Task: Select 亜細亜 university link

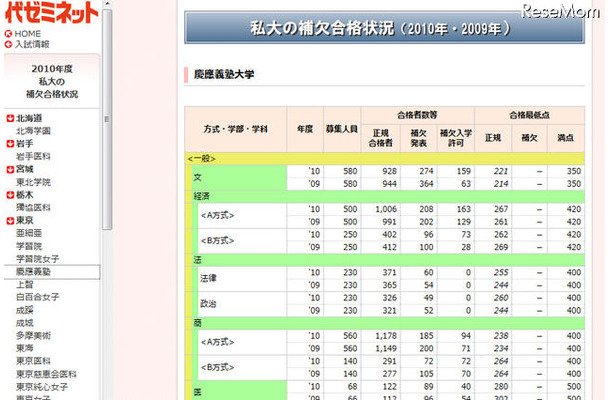Action: (x=29, y=233)
